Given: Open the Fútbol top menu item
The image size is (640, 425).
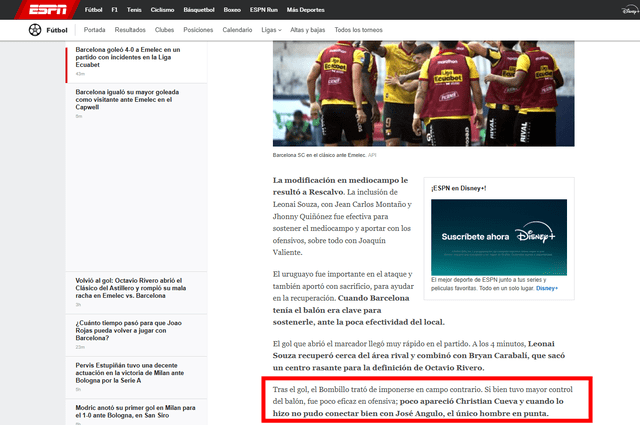Looking at the screenshot, I should click(93, 10).
